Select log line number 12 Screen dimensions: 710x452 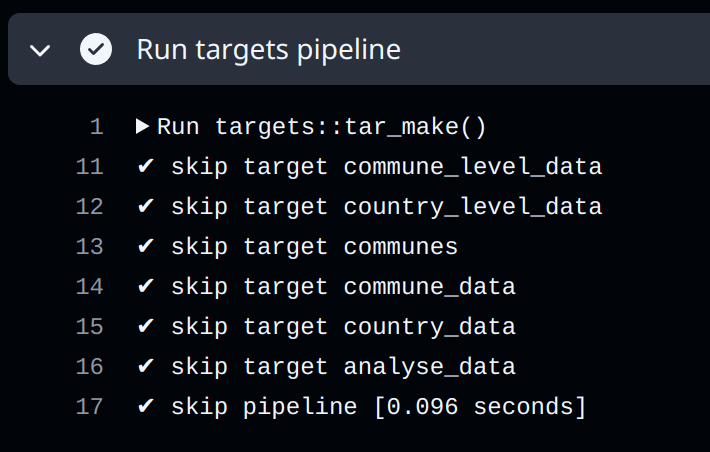click(90, 207)
